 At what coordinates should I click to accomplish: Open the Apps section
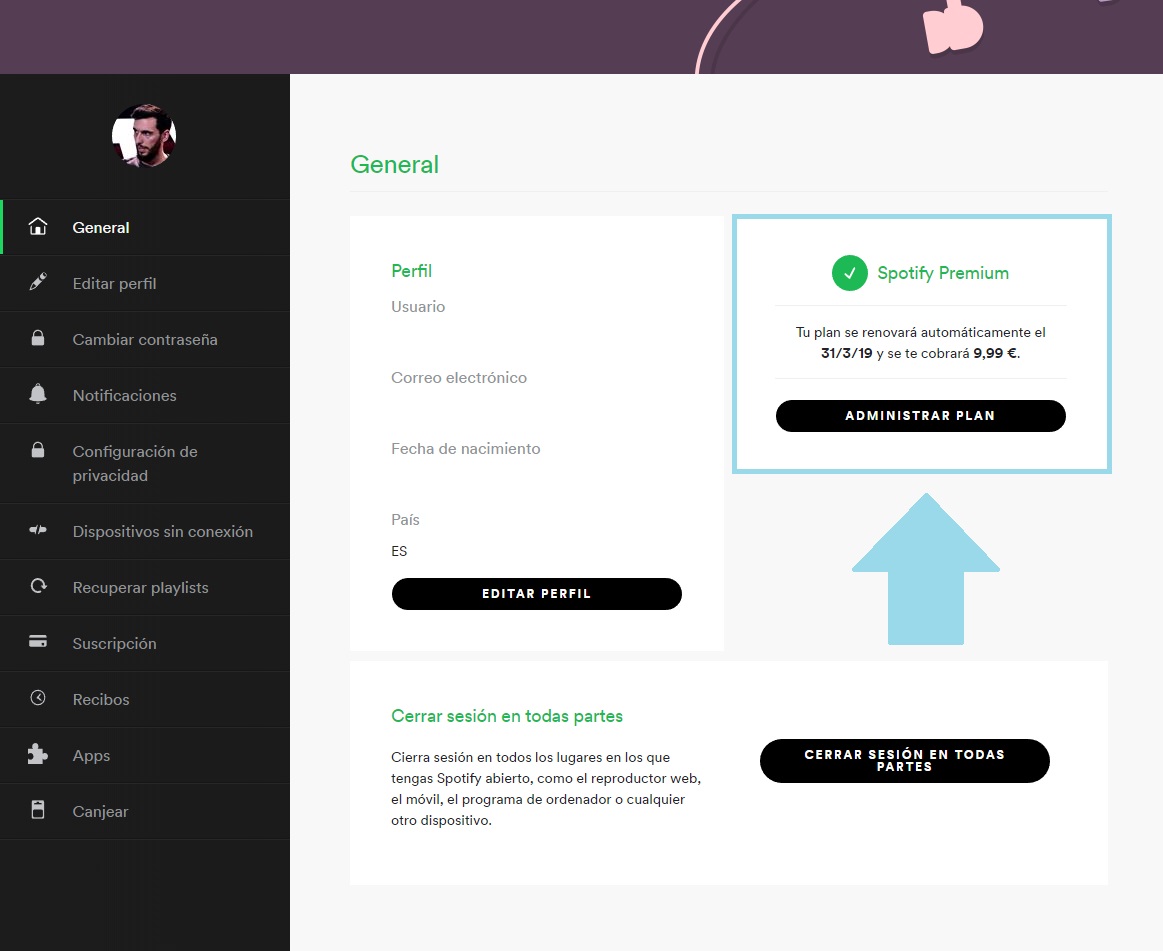point(145,756)
